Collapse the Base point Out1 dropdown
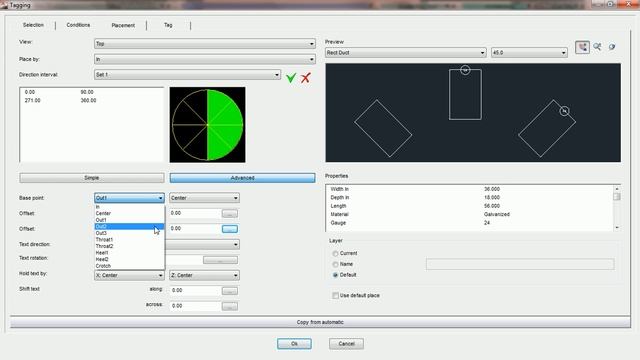This screenshot has height=360, width=640. pos(129,198)
